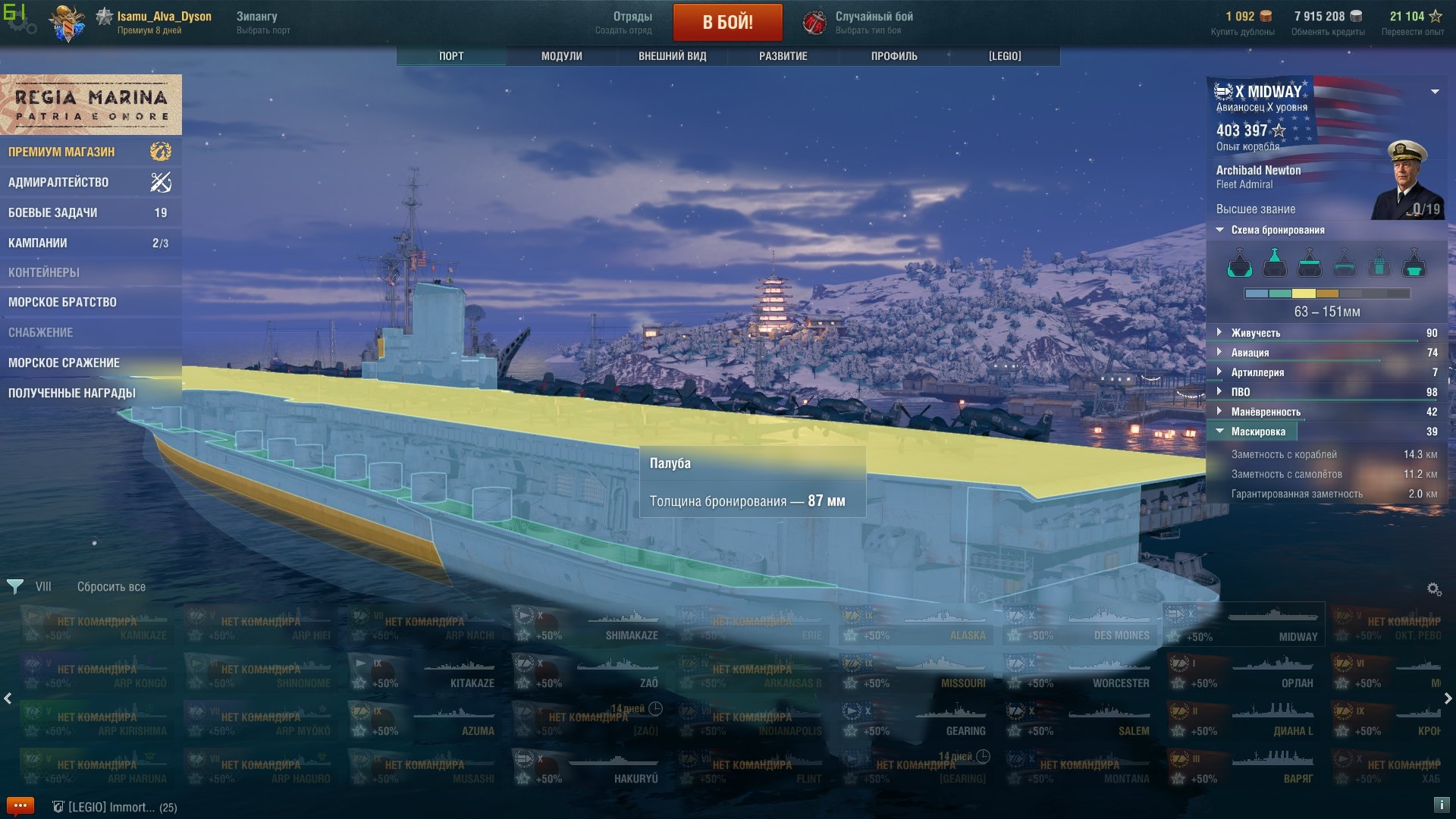Reset carousel filters with Сбросить все
This screenshot has width=1456, height=819.
[111, 587]
